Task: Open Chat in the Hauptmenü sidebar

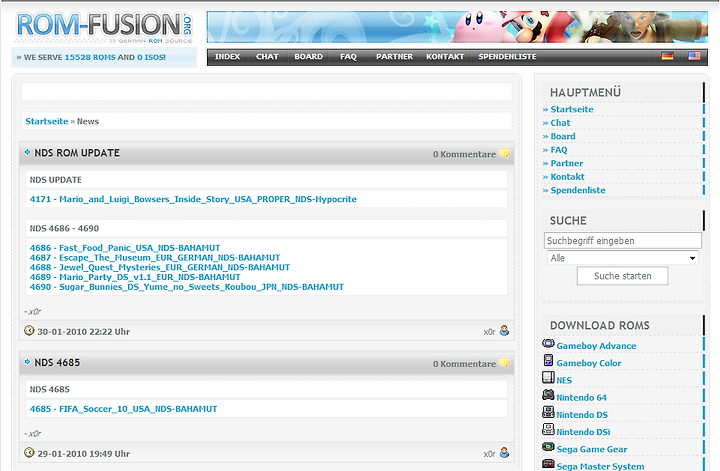Action: pos(560,123)
